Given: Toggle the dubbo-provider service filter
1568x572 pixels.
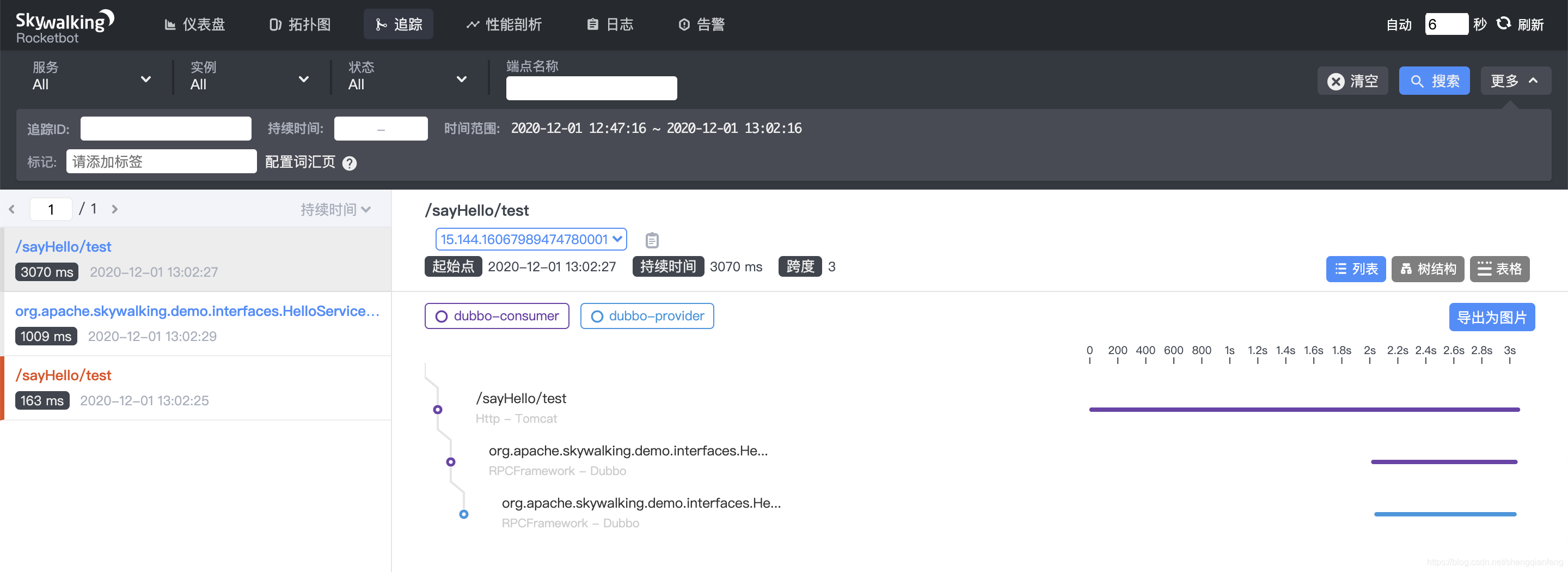Looking at the screenshot, I should coord(646,316).
